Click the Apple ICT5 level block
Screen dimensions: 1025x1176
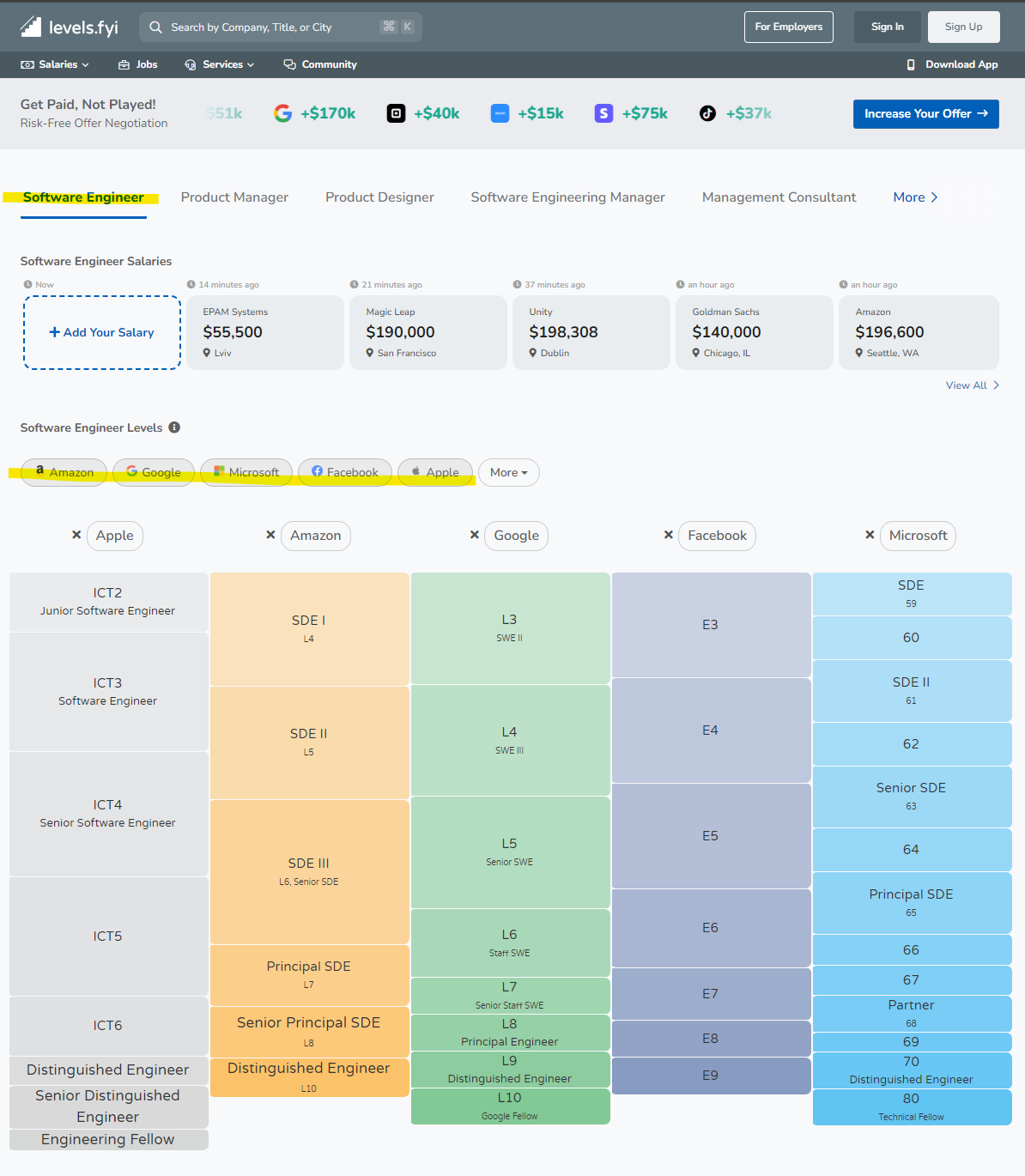point(109,936)
